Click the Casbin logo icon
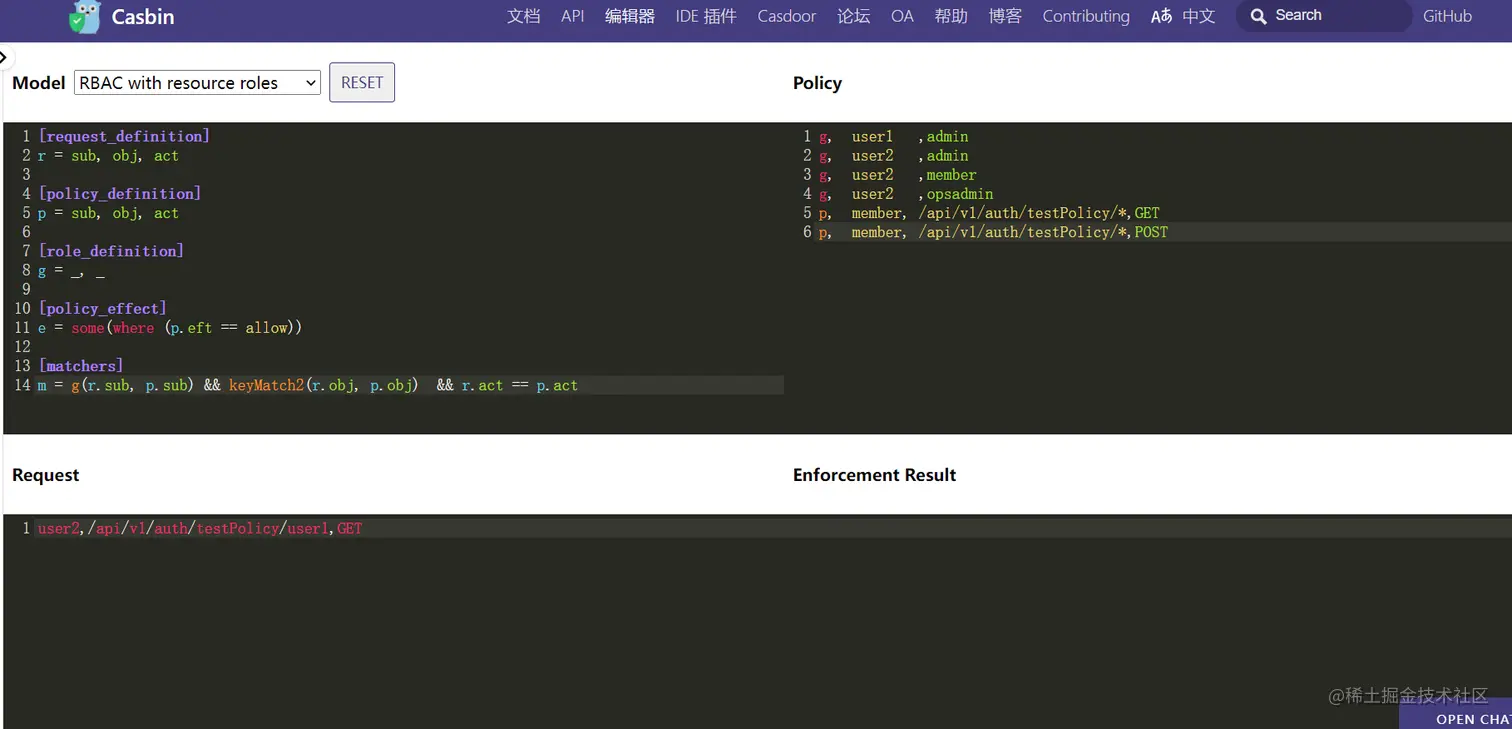 (85, 16)
